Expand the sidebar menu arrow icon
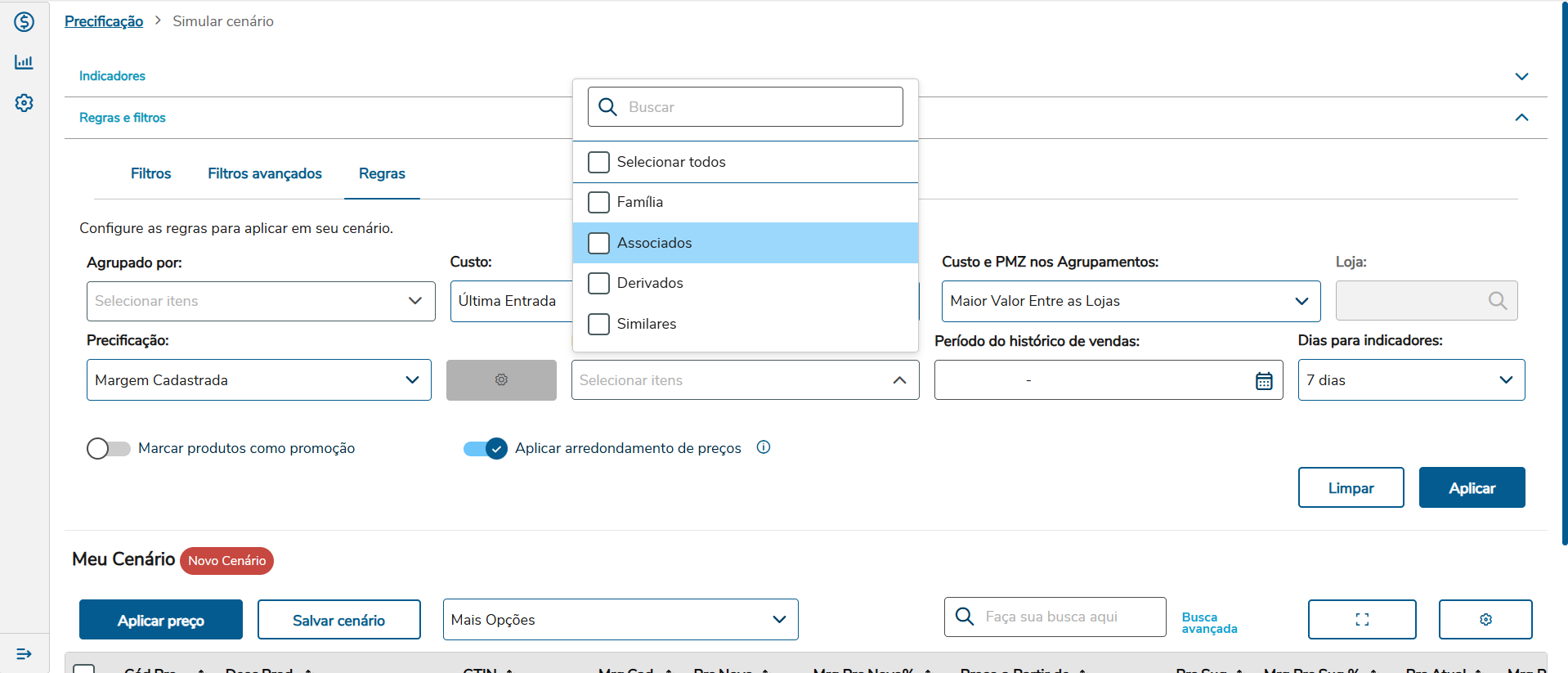The image size is (1568, 673). (x=24, y=653)
